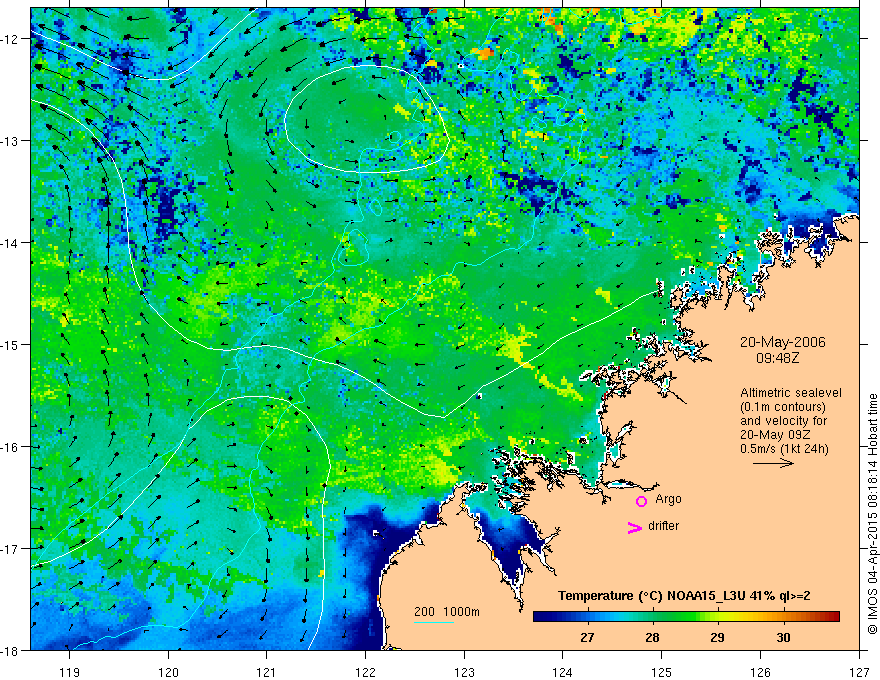
Task: Click the colorbar label '29'
Action: coord(717,637)
